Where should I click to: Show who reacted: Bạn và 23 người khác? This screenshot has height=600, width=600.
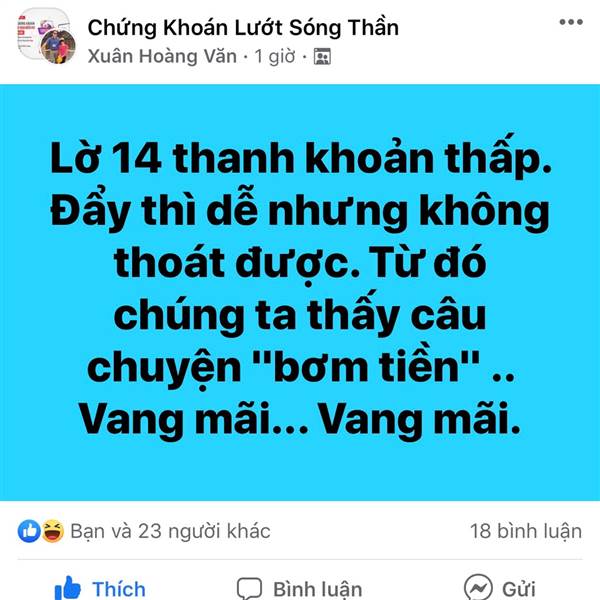tap(170, 531)
